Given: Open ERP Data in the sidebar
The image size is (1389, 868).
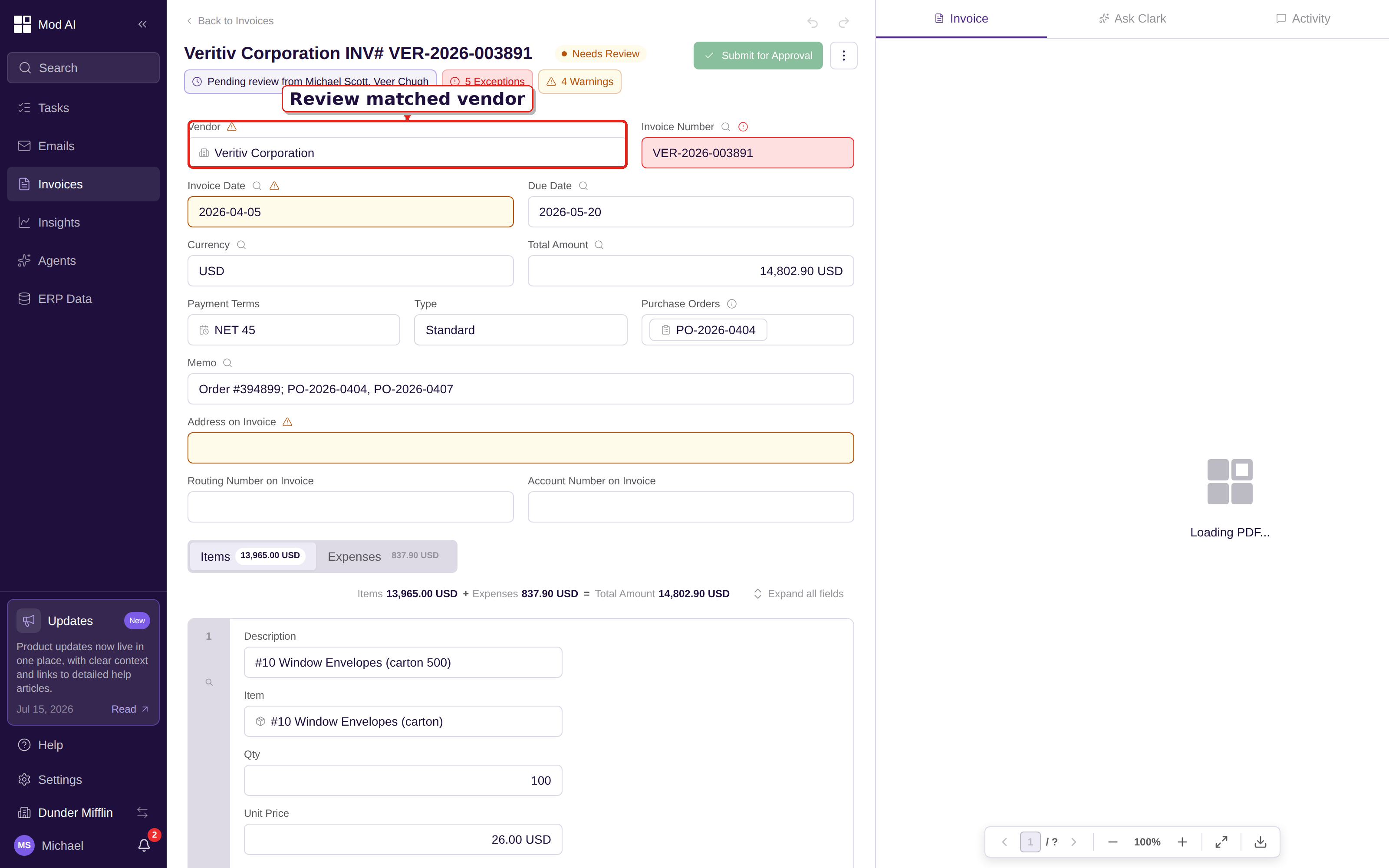Looking at the screenshot, I should [x=83, y=299].
